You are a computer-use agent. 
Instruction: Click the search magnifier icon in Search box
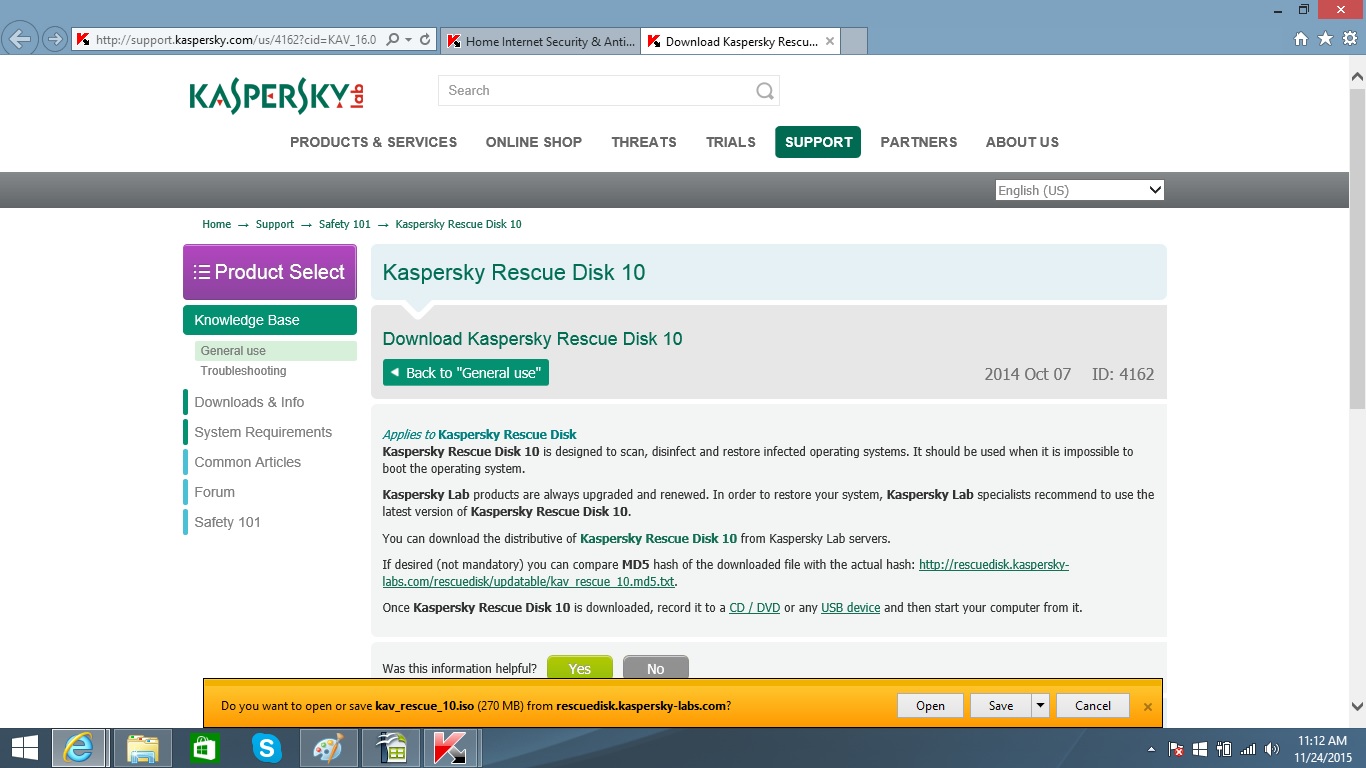pyautogui.click(x=765, y=91)
